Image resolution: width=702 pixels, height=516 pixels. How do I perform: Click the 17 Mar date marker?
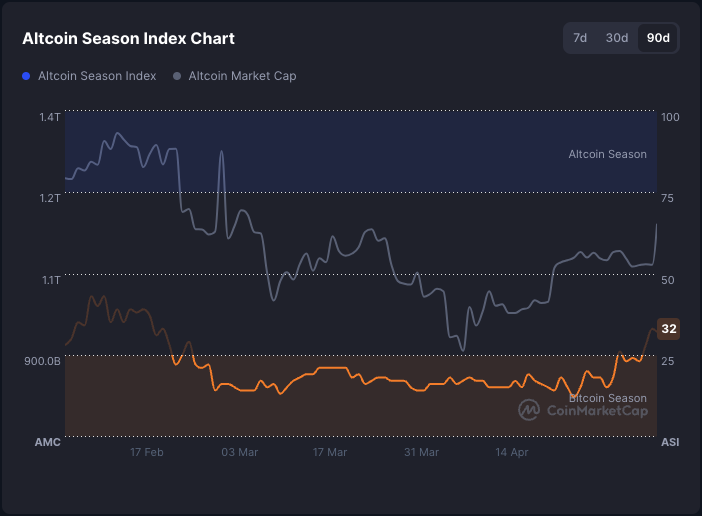point(330,453)
